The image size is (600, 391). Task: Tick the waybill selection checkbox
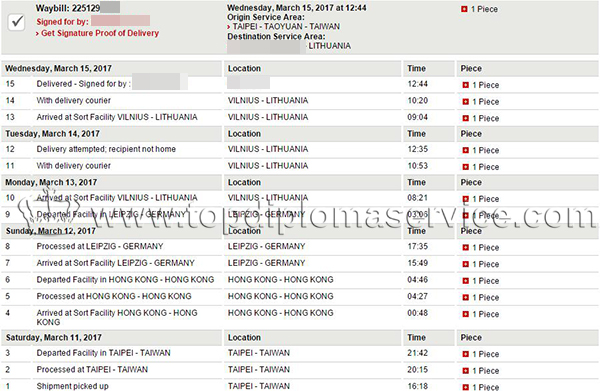click(x=16, y=23)
